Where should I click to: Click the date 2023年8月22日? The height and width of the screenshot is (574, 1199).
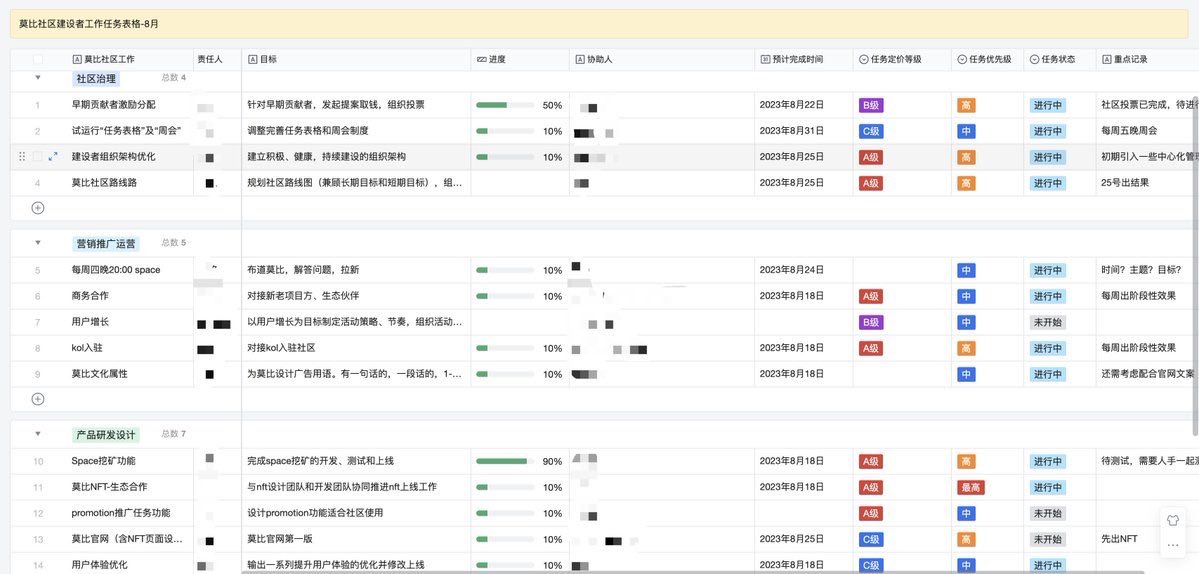[x=791, y=105]
